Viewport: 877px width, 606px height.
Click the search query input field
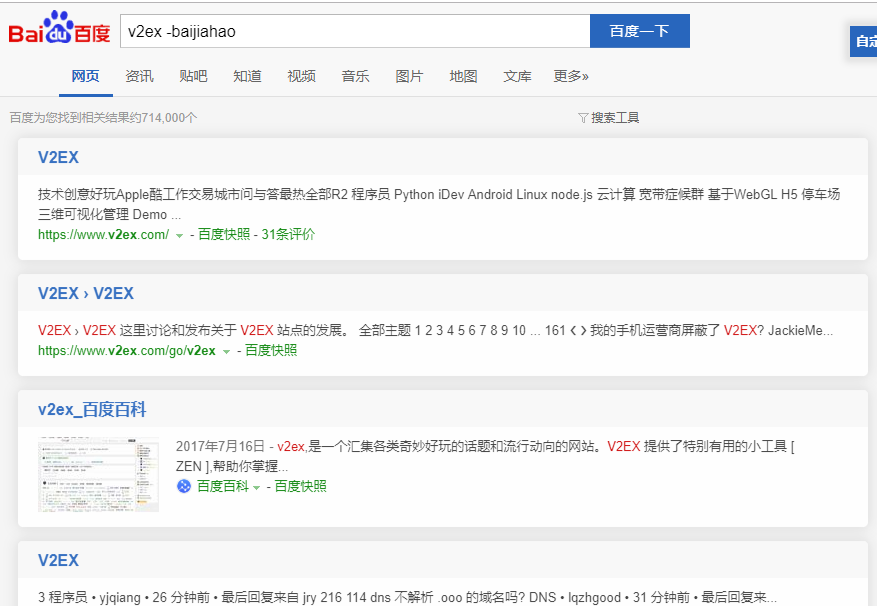(354, 31)
